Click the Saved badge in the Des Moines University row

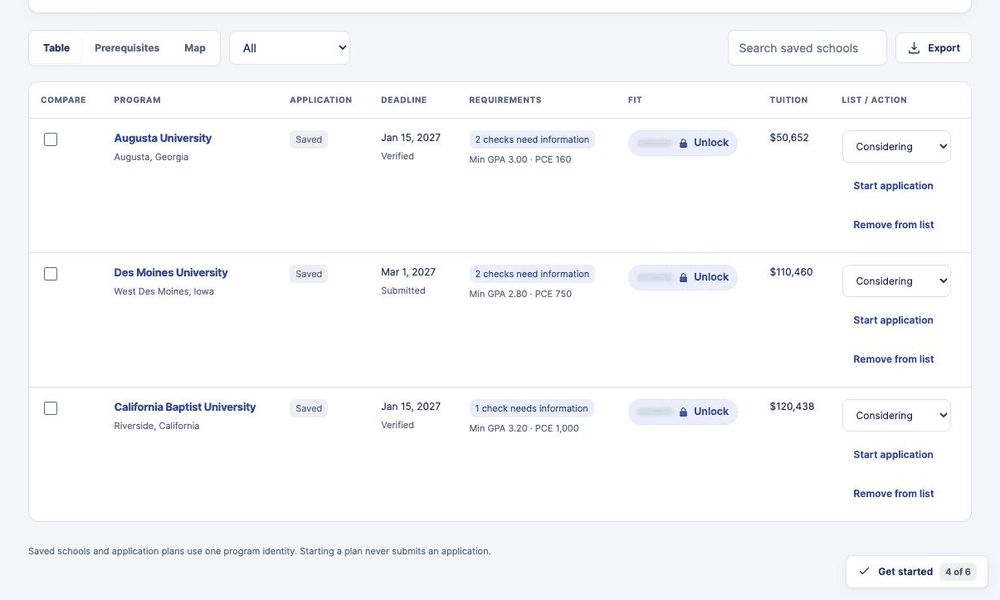point(309,274)
